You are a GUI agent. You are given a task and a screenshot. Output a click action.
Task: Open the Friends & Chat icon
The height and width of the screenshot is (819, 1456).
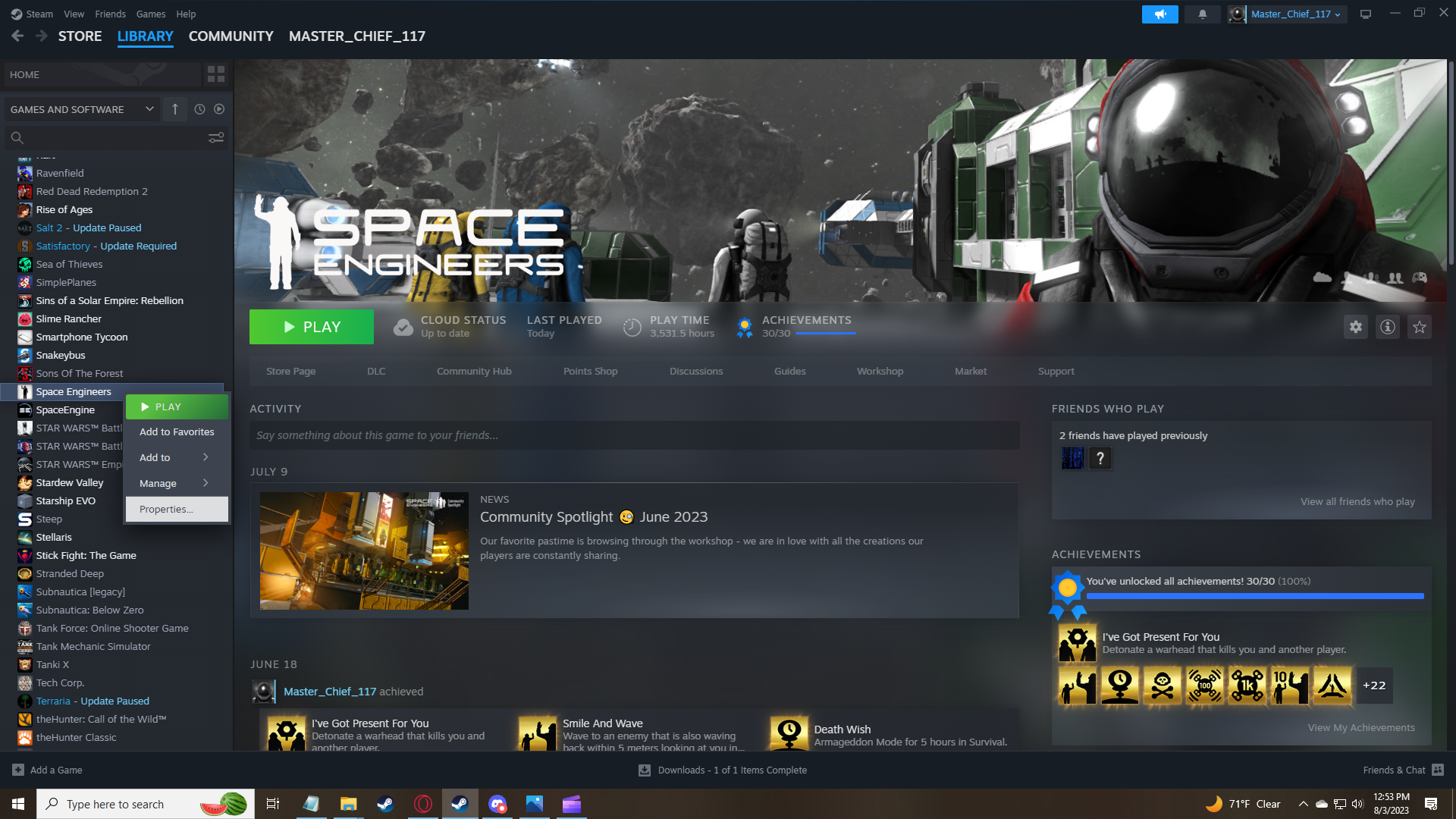(1438, 770)
